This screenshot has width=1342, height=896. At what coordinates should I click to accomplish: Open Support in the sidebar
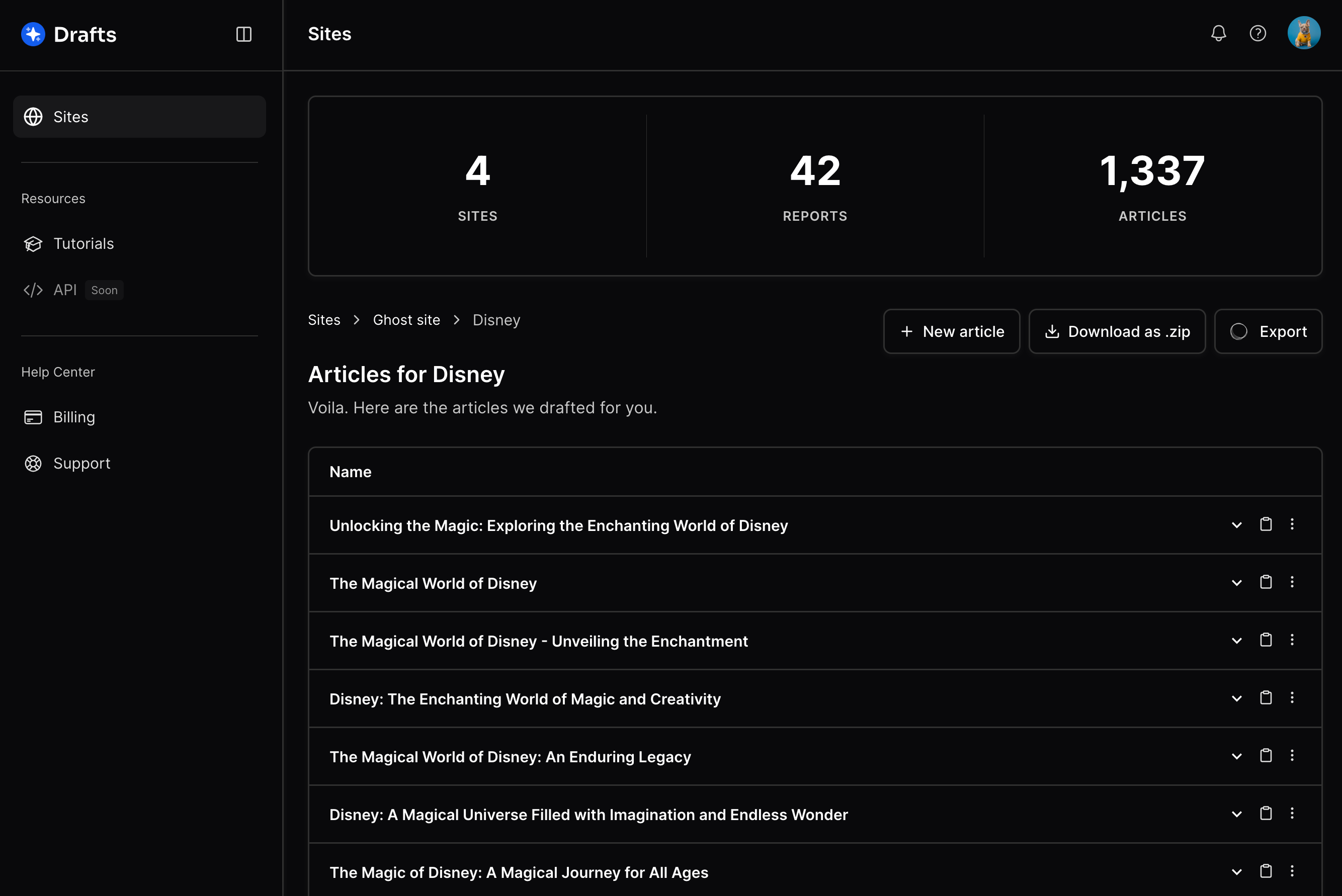tap(67, 464)
